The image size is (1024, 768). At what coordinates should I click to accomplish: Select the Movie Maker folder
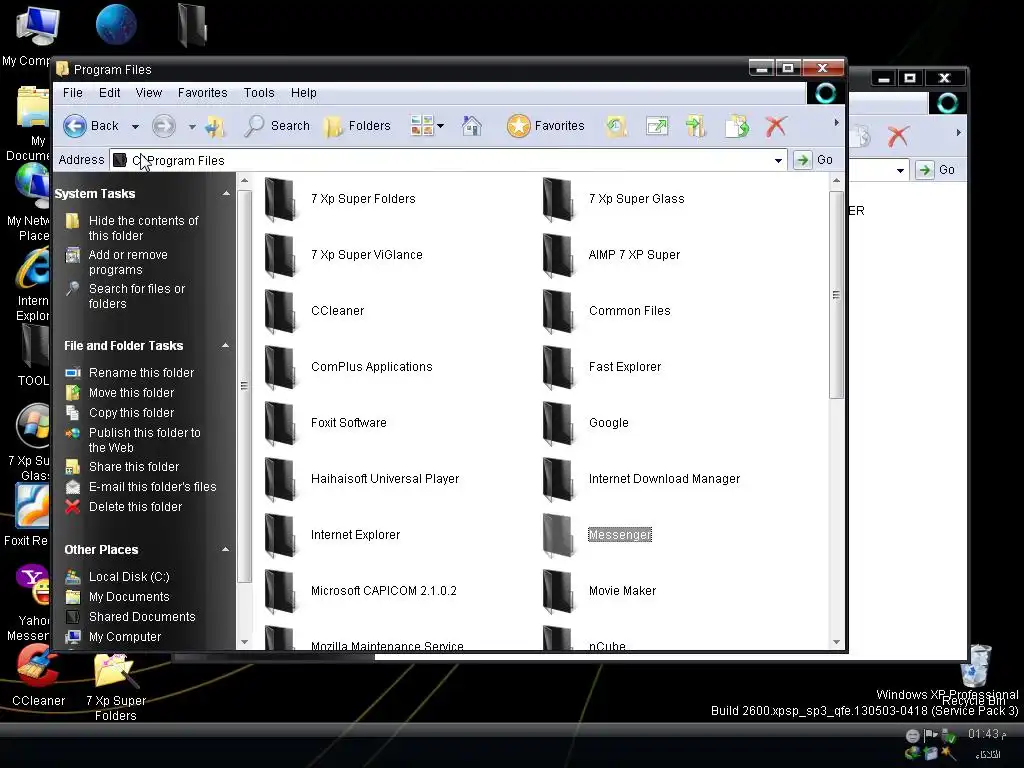(x=600, y=591)
